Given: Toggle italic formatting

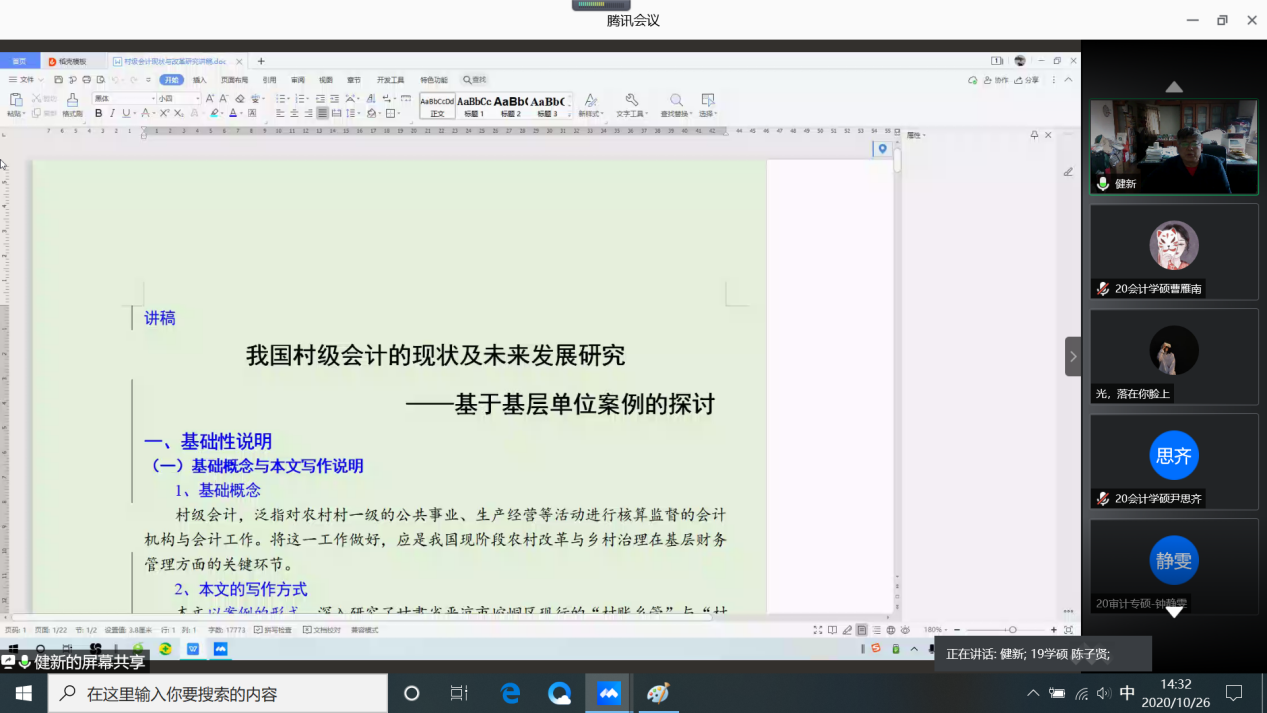Looking at the screenshot, I should click(112, 113).
